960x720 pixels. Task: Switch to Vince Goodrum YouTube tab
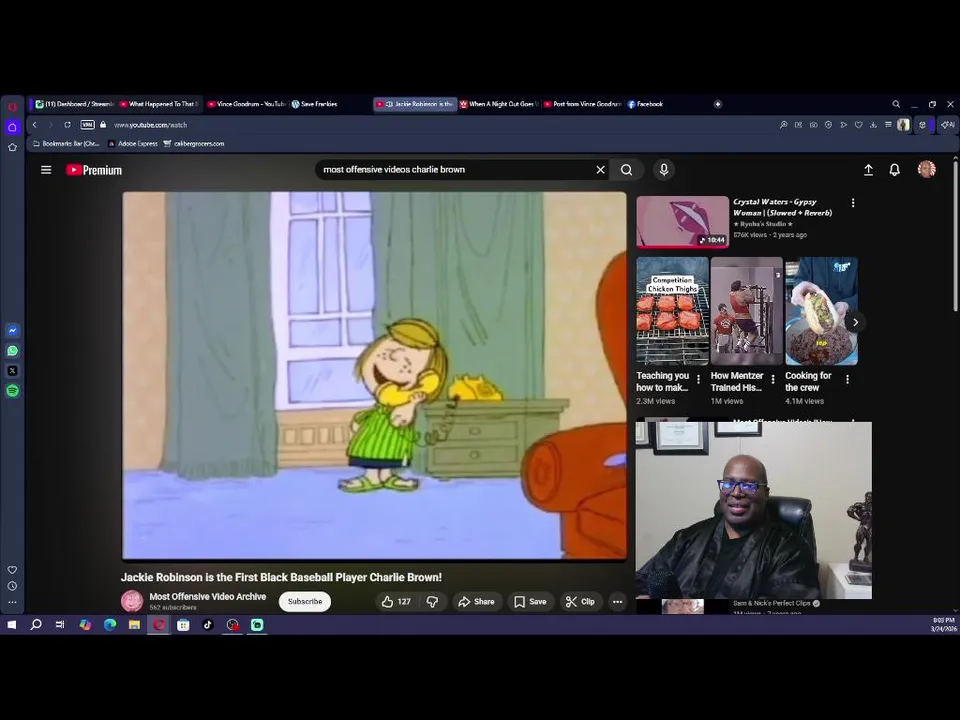click(x=246, y=104)
